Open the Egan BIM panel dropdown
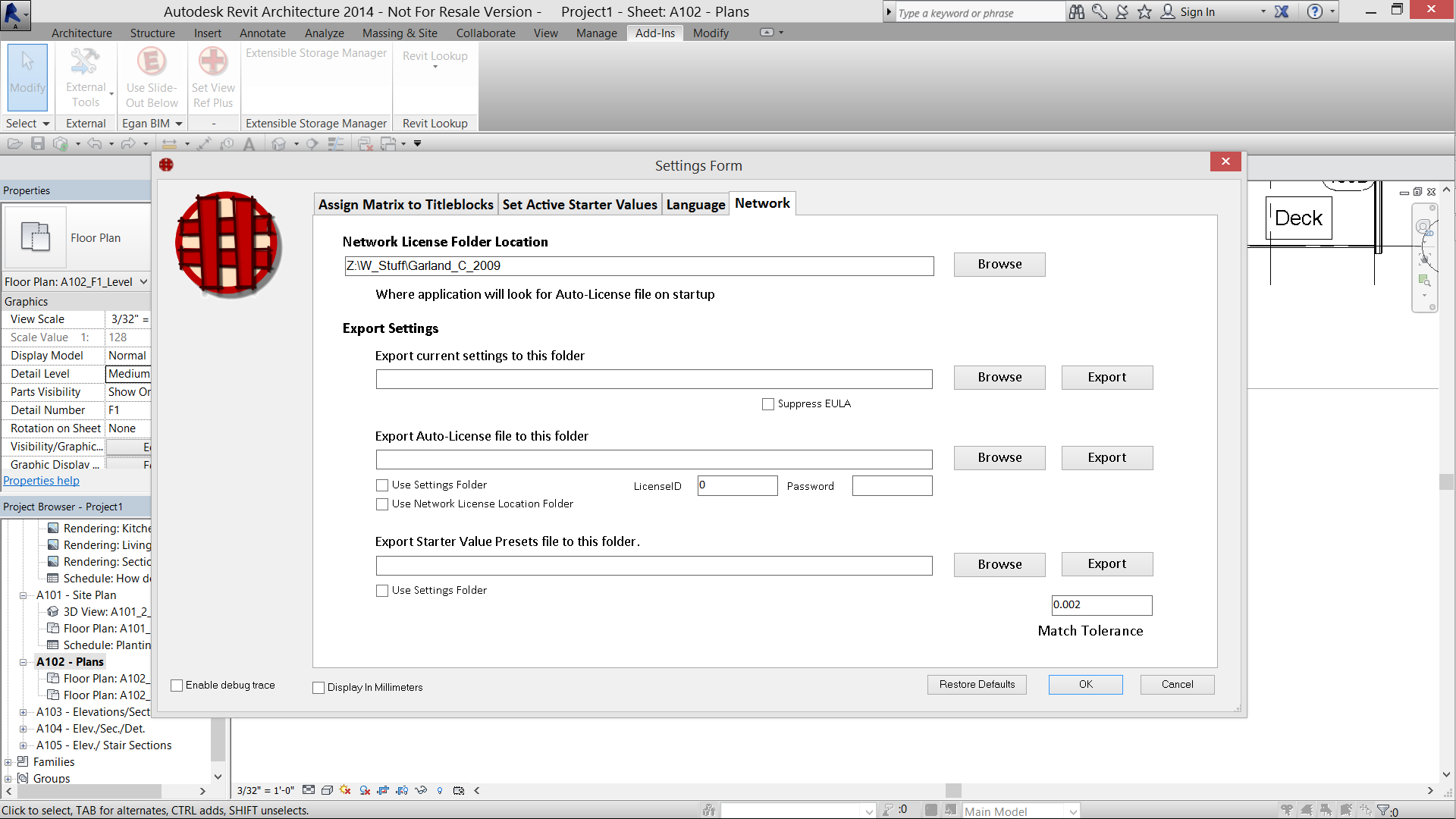This screenshot has width=1456, height=819. point(179,124)
